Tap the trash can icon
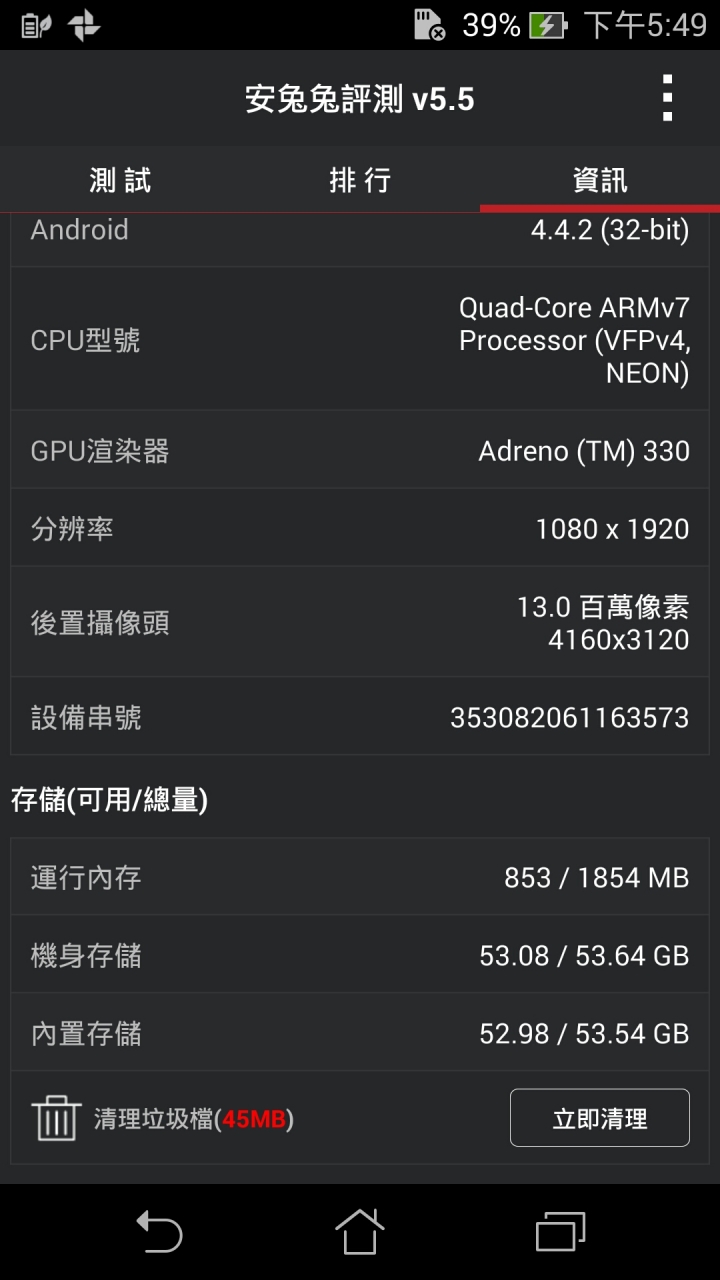 tap(56, 1118)
